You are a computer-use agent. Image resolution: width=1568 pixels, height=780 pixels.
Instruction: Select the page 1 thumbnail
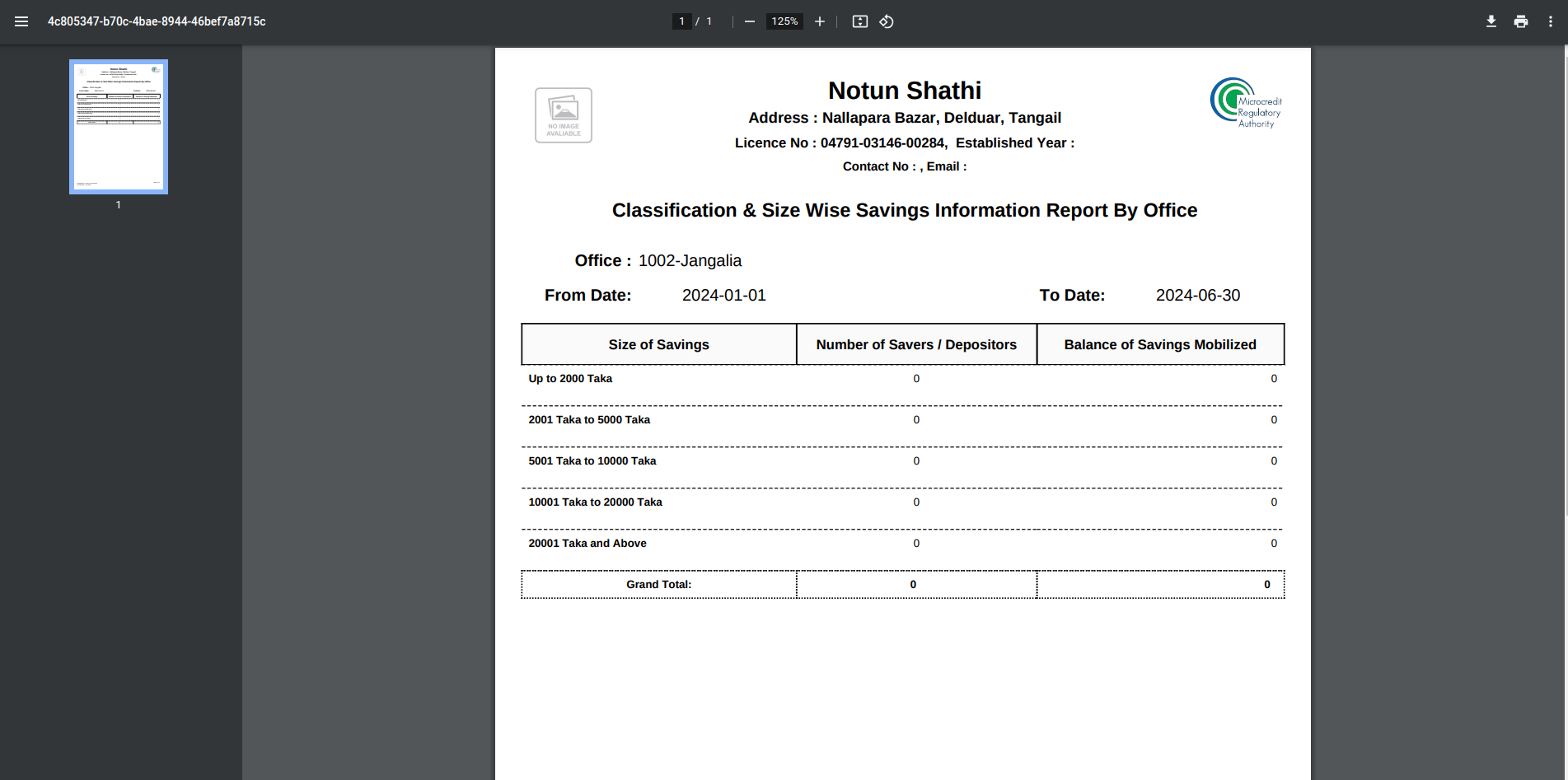pyautogui.click(x=119, y=127)
